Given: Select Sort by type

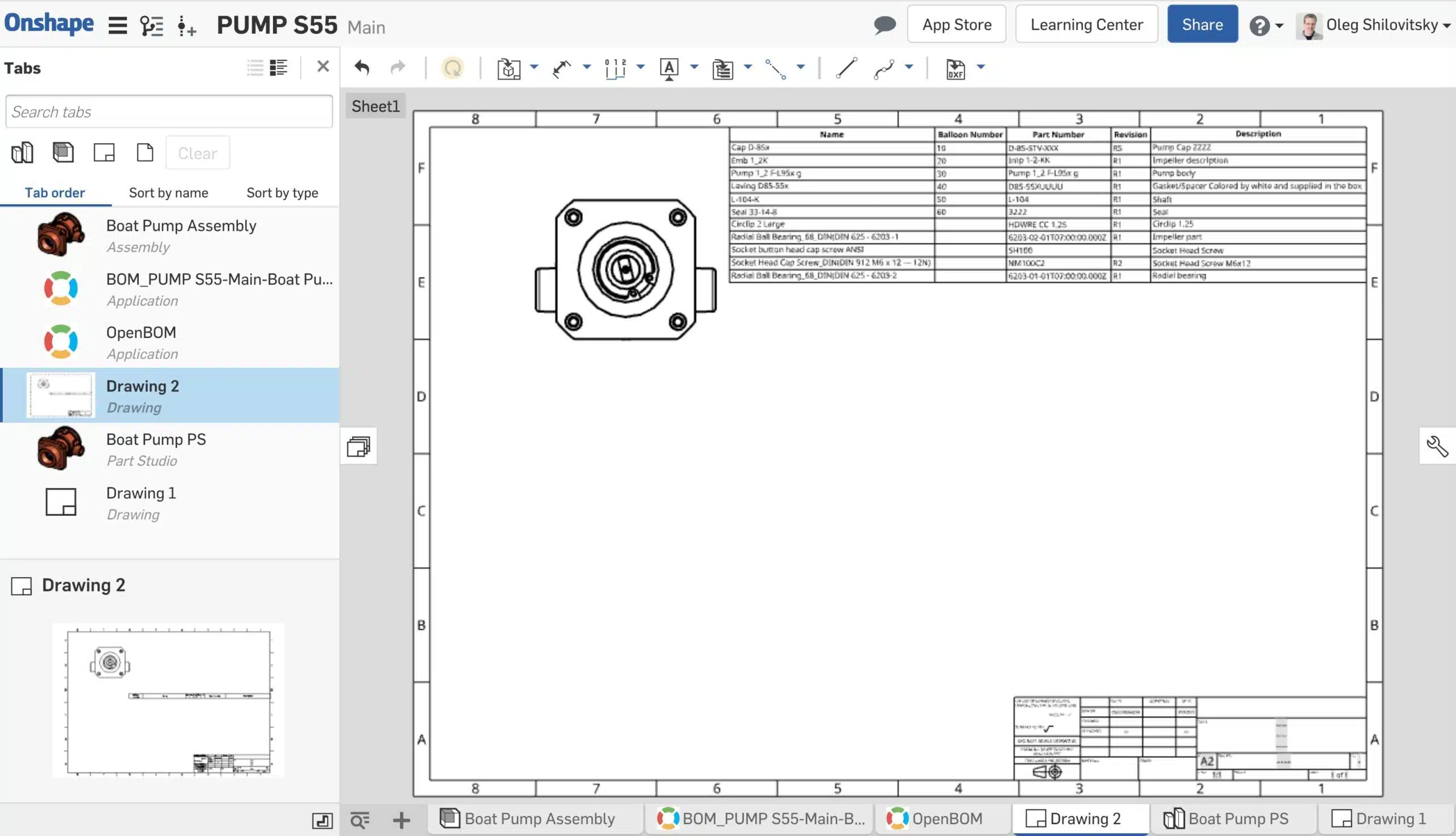Looking at the screenshot, I should pyautogui.click(x=282, y=192).
